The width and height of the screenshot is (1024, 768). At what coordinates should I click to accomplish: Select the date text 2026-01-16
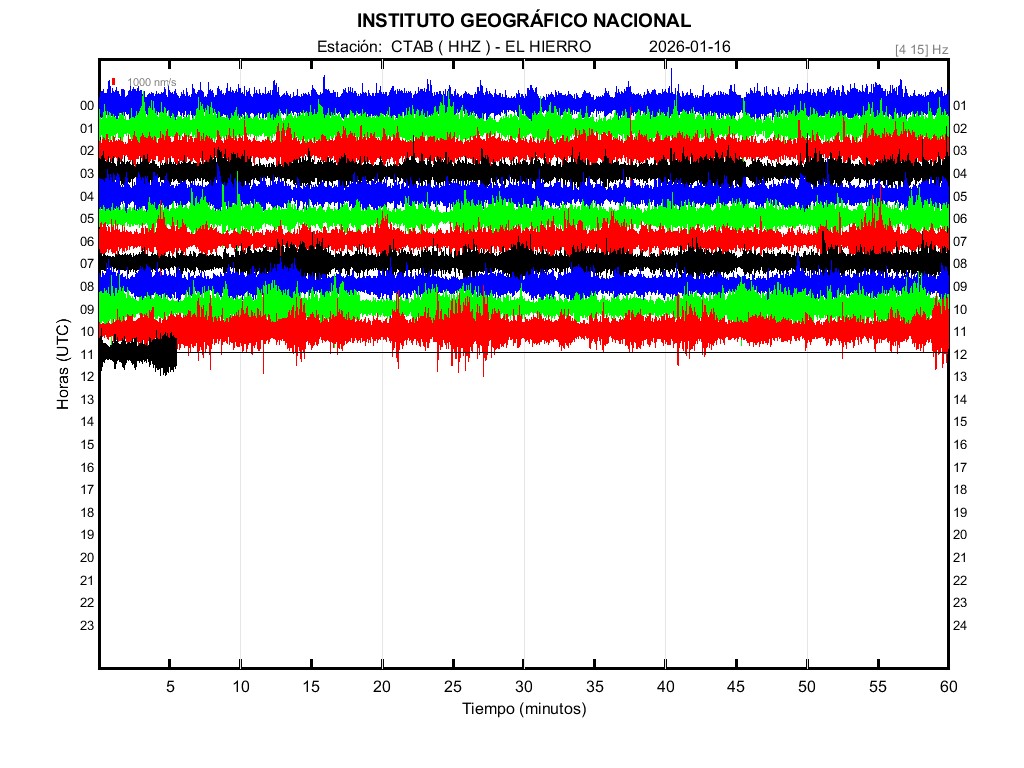click(689, 47)
